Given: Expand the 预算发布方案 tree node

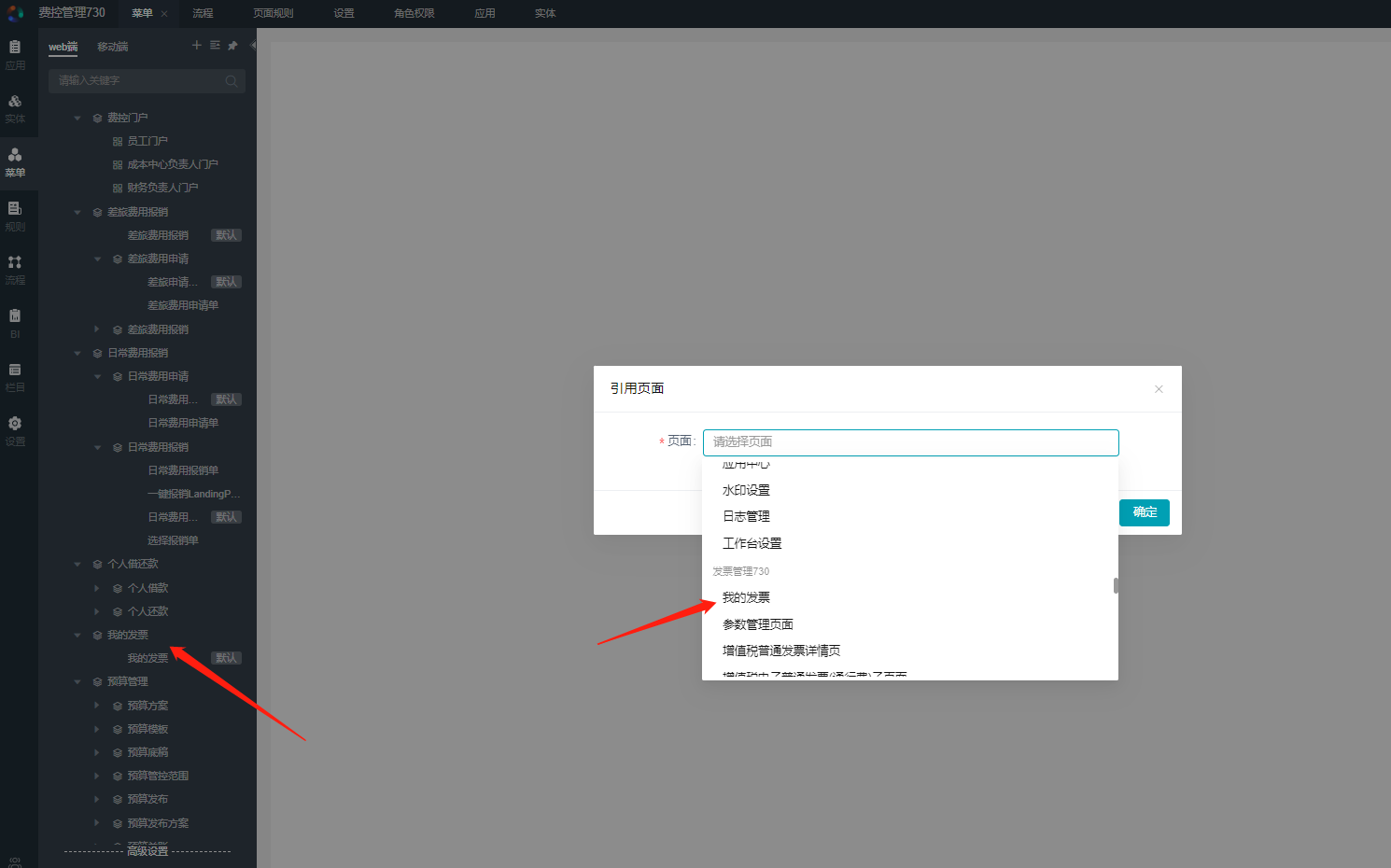Looking at the screenshot, I should (97, 823).
